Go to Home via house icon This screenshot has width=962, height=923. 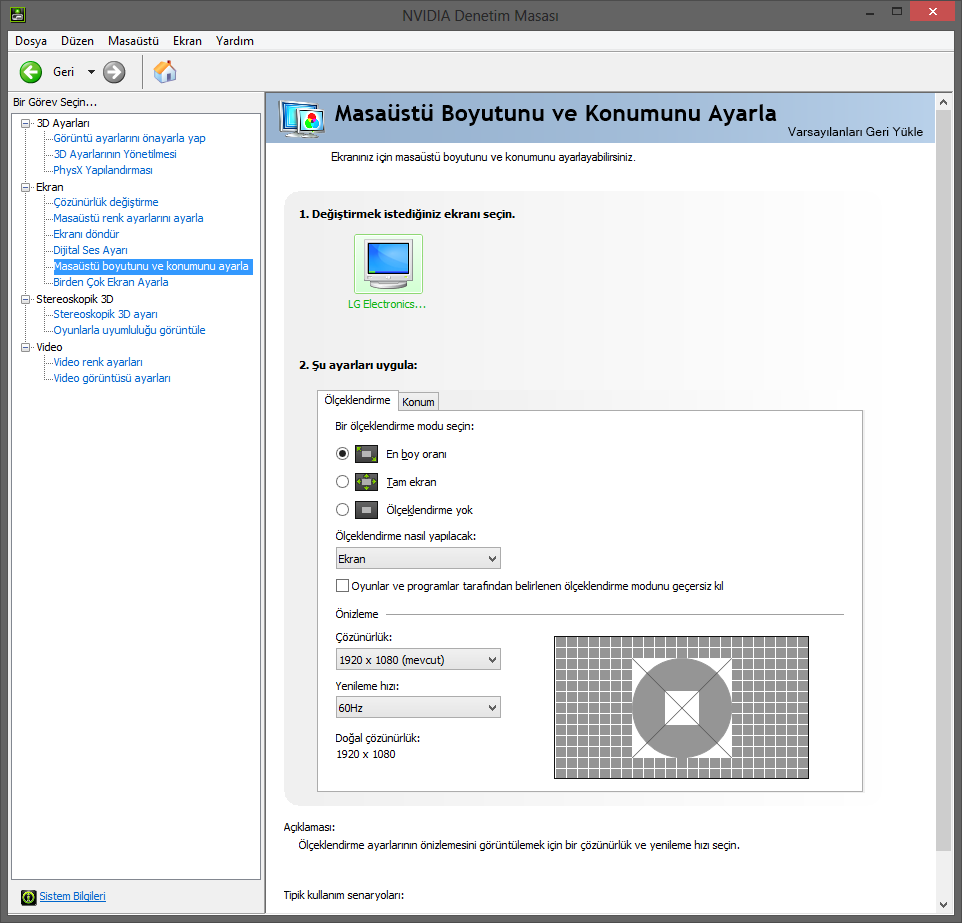pyautogui.click(x=165, y=72)
